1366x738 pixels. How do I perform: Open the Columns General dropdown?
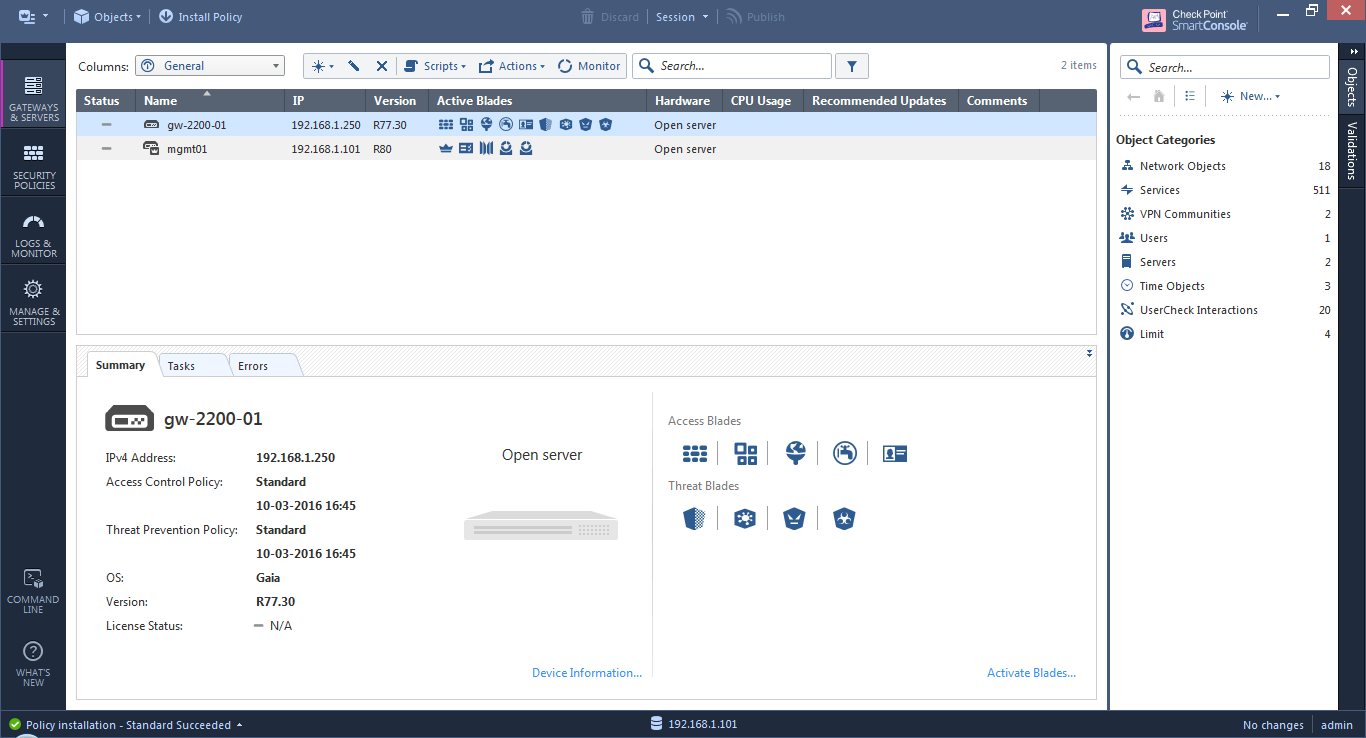(210, 66)
